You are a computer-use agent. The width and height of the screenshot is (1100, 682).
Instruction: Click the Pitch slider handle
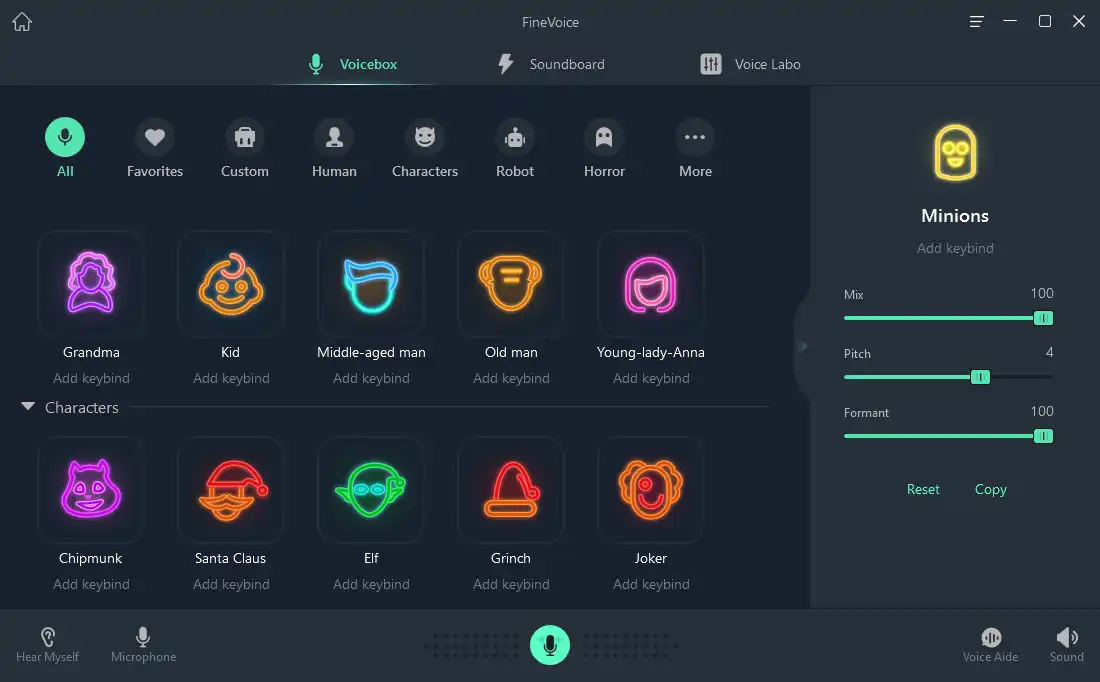[x=980, y=377]
